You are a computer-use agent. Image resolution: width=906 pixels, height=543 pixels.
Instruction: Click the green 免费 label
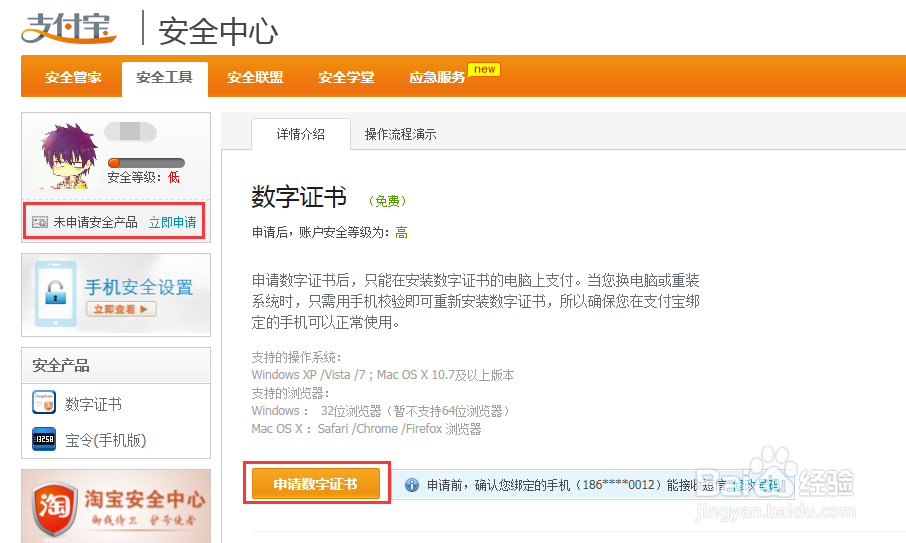(x=388, y=201)
